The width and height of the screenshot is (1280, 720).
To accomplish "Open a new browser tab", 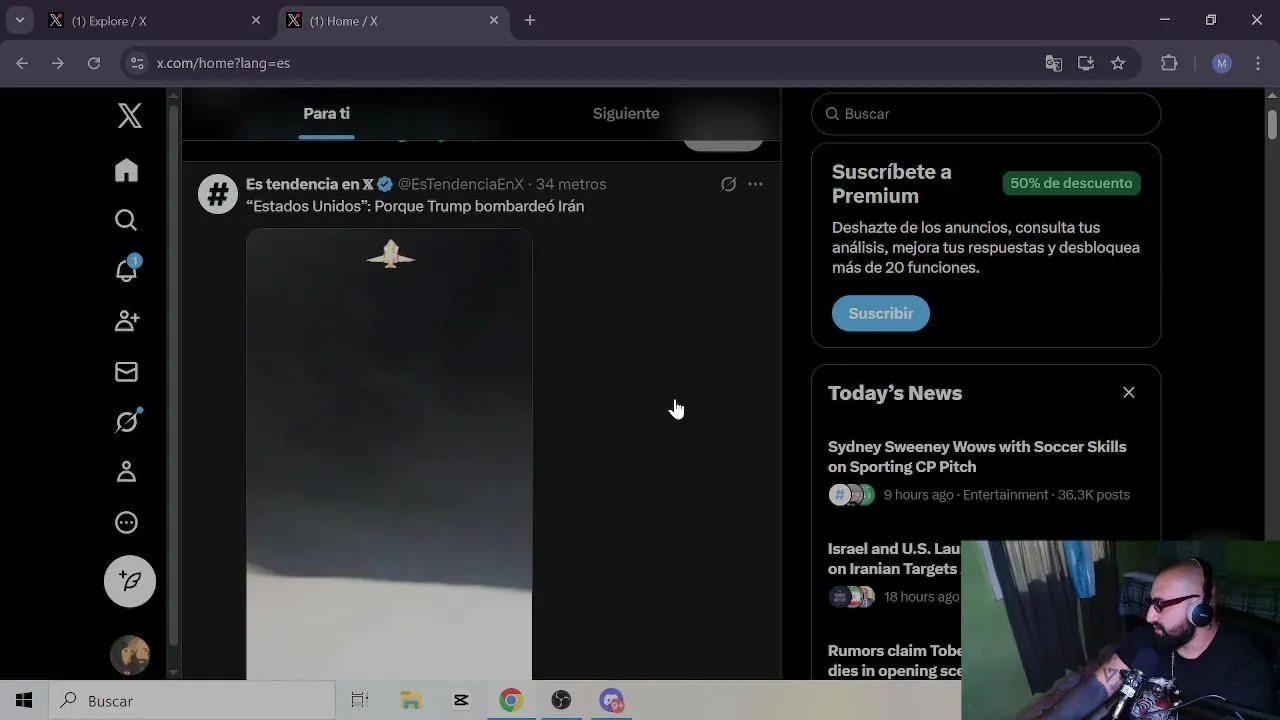I will click(530, 20).
